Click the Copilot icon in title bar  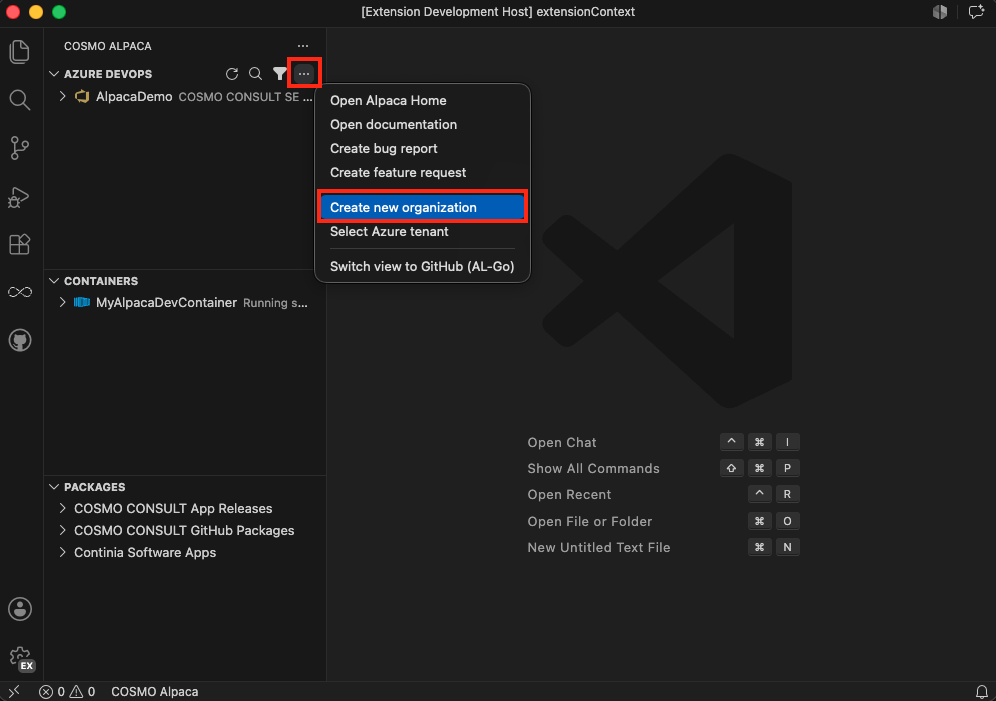click(940, 12)
